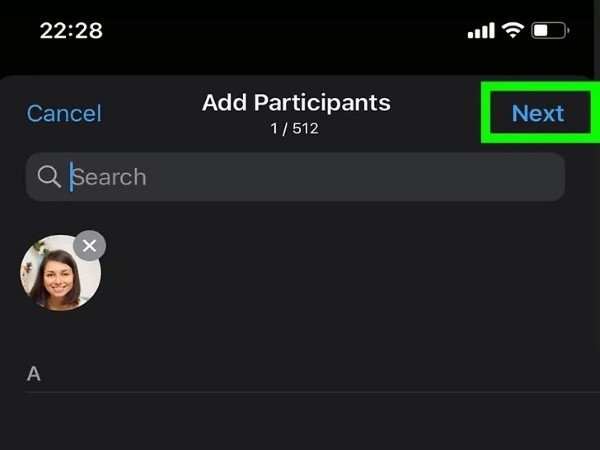The height and width of the screenshot is (450, 600).
Task: Click the gray Search placeholder text
Action: click(109, 177)
